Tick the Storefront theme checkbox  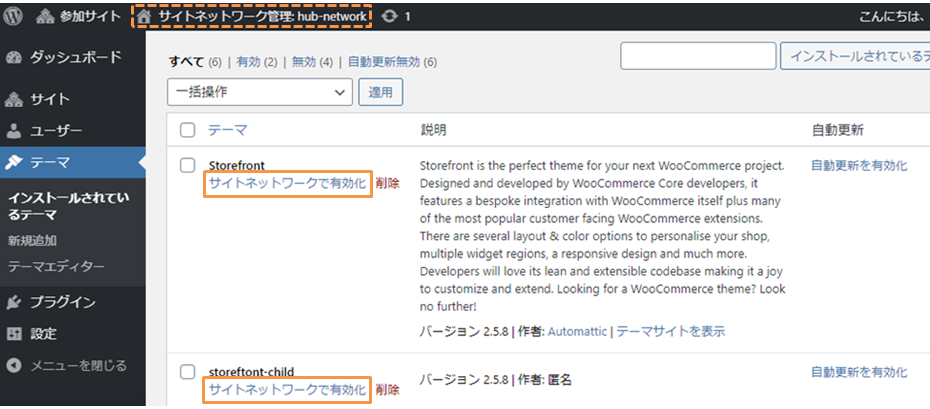187,165
